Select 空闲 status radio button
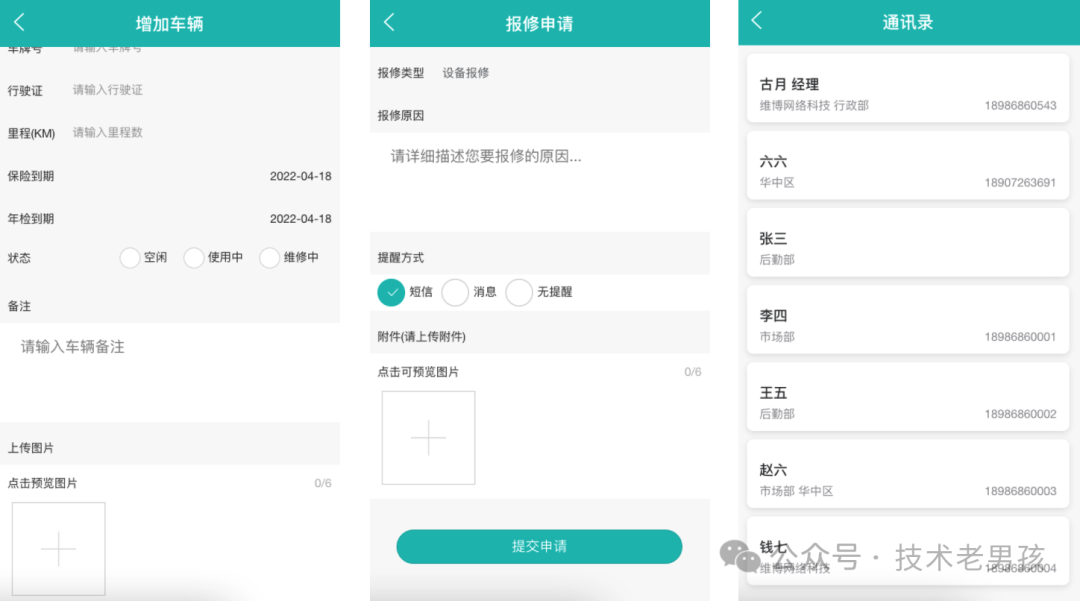The height and width of the screenshot is (601, 1080). click(x=130, y=258)
